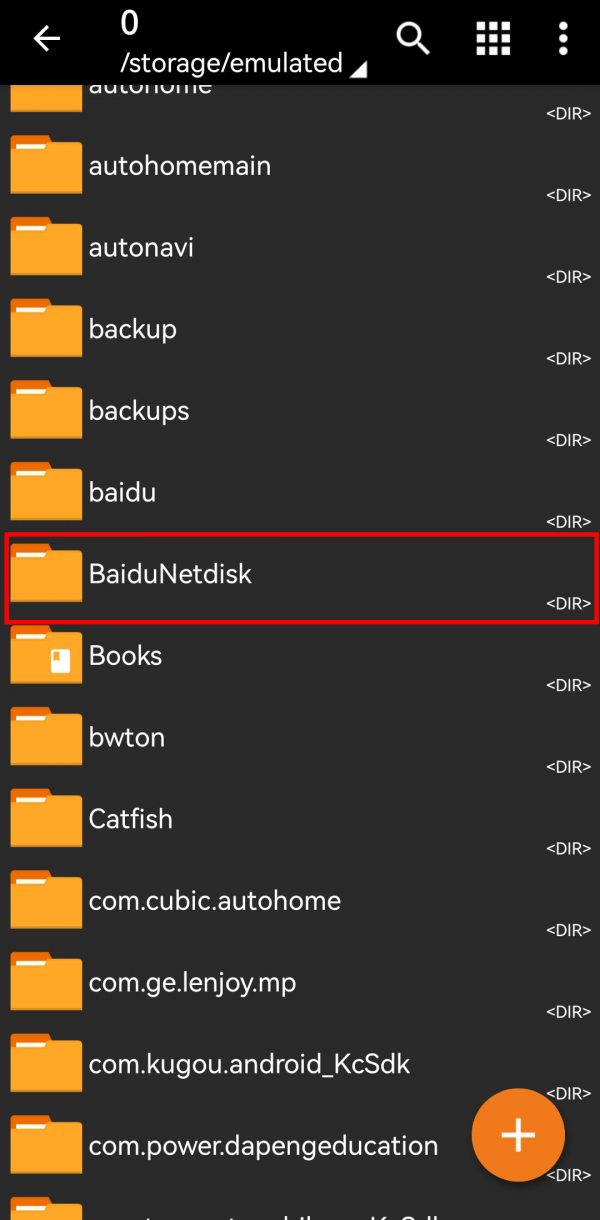Click the BaiduNetdisk folder icon
600x1220 pixels.
[46, 574]
